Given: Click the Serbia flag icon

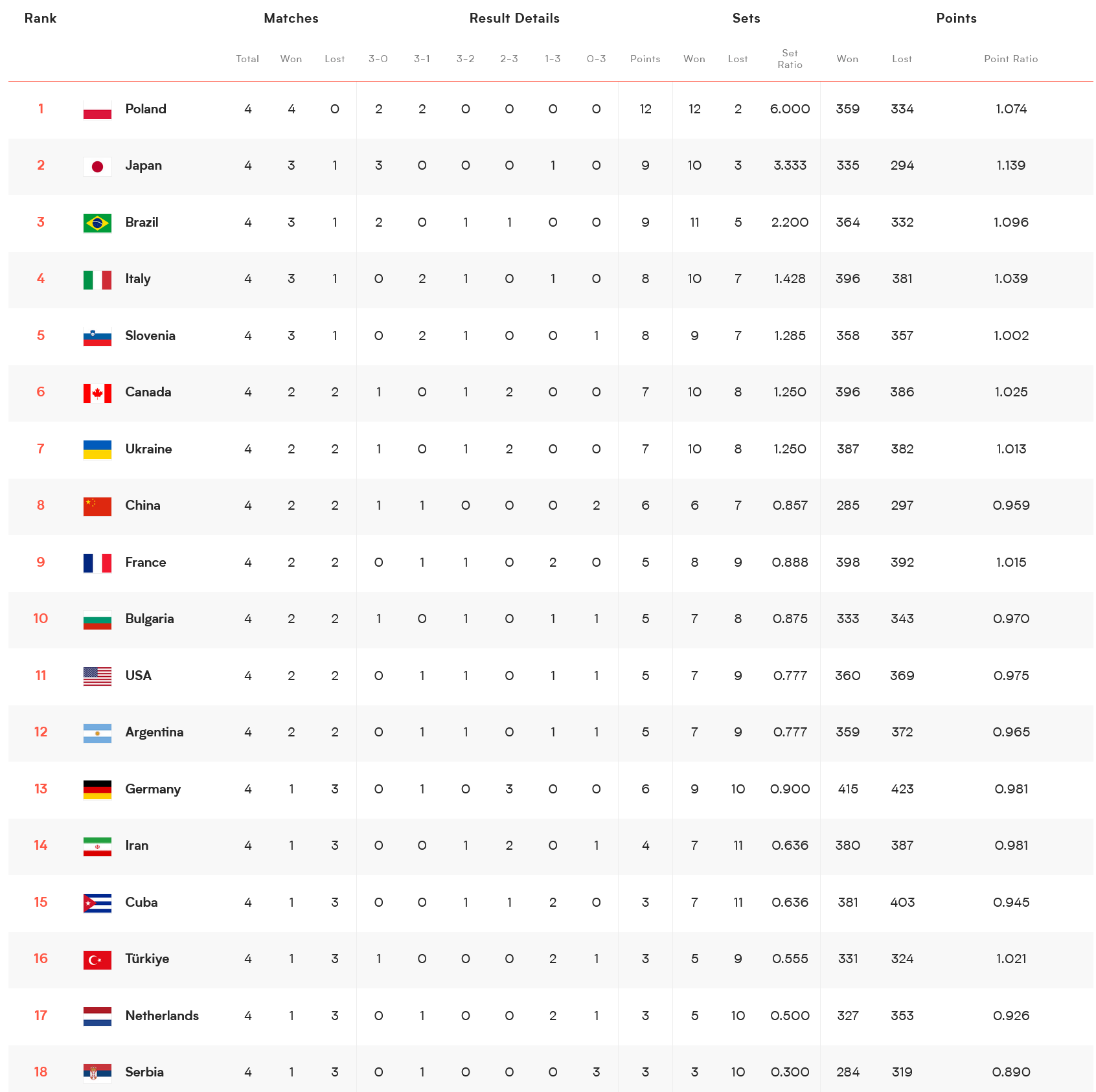Looking at the screenshot, I should click(97, 1073).
